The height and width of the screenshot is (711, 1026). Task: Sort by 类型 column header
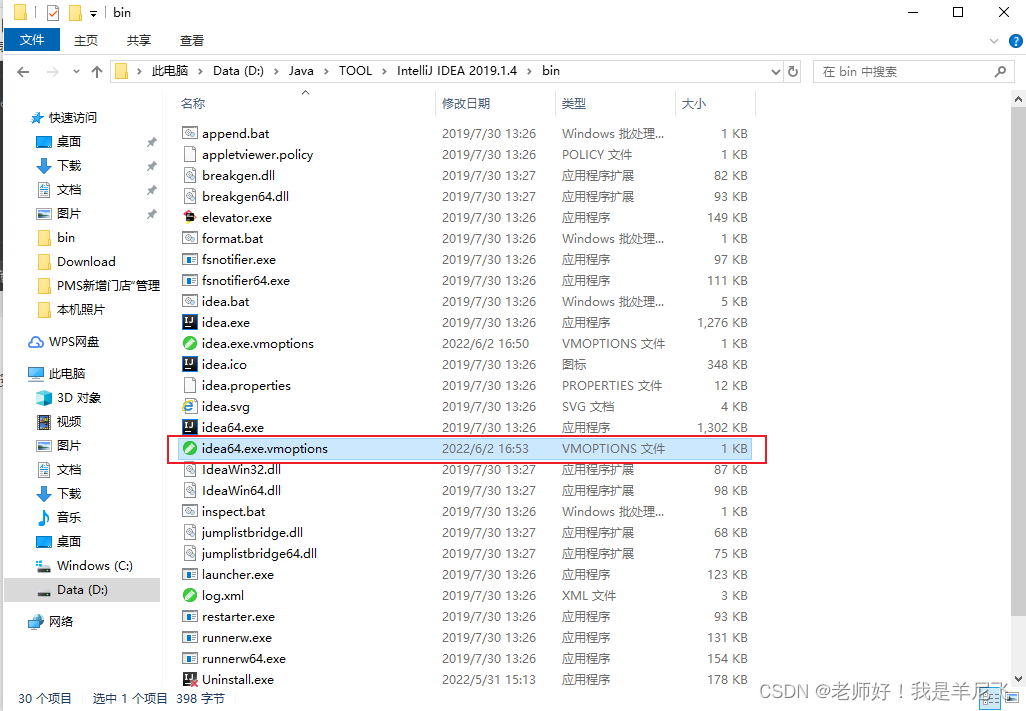574,103
